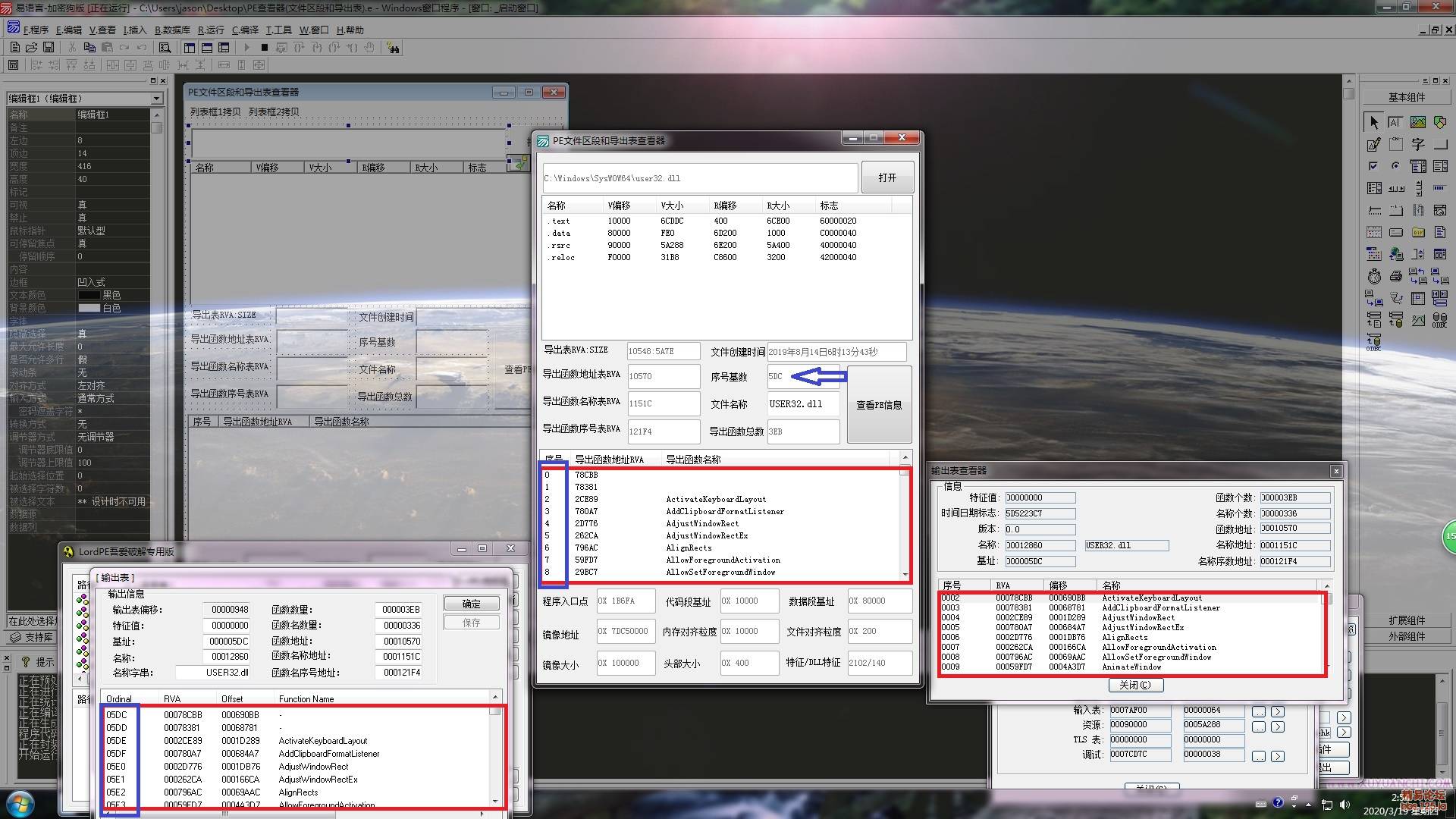
Task: Open the B.数据库 menu
Action: click(172, 30)
